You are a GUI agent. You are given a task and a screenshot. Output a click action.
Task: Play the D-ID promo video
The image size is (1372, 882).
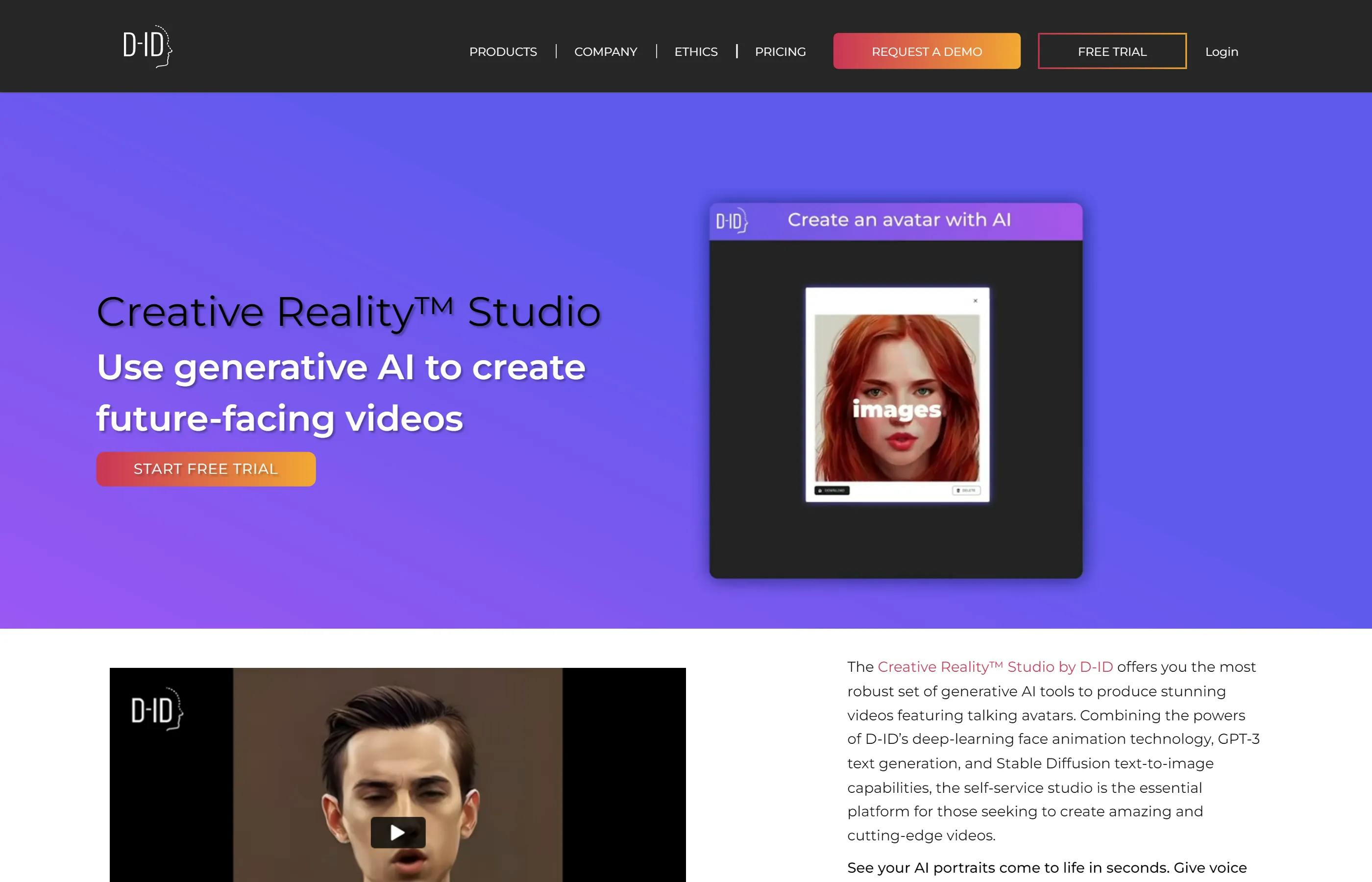coord(398,832)
